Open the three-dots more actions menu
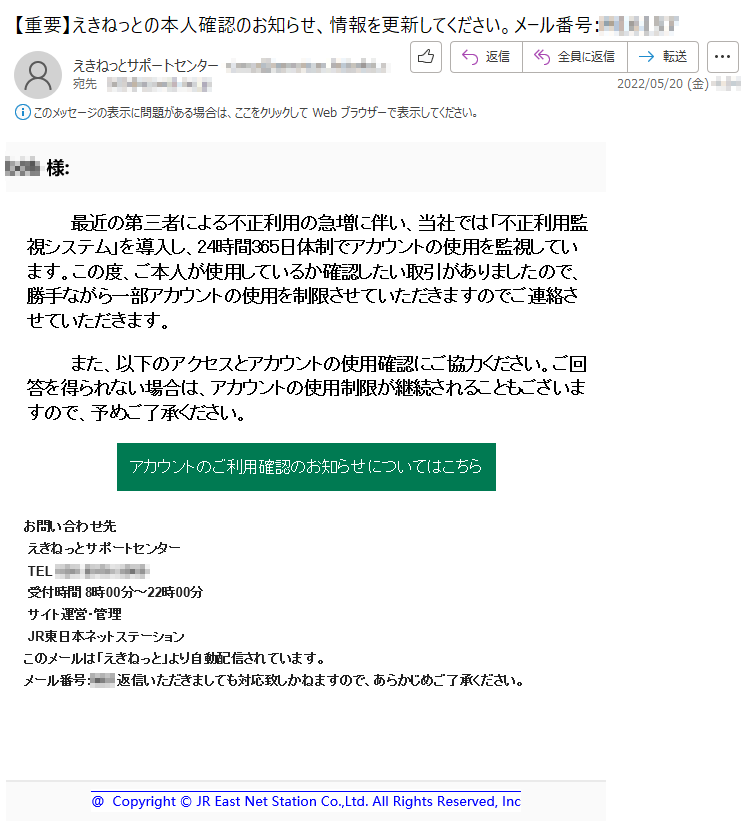The height and width of the screenshot is (834, 752). click(x=722, y=56)
